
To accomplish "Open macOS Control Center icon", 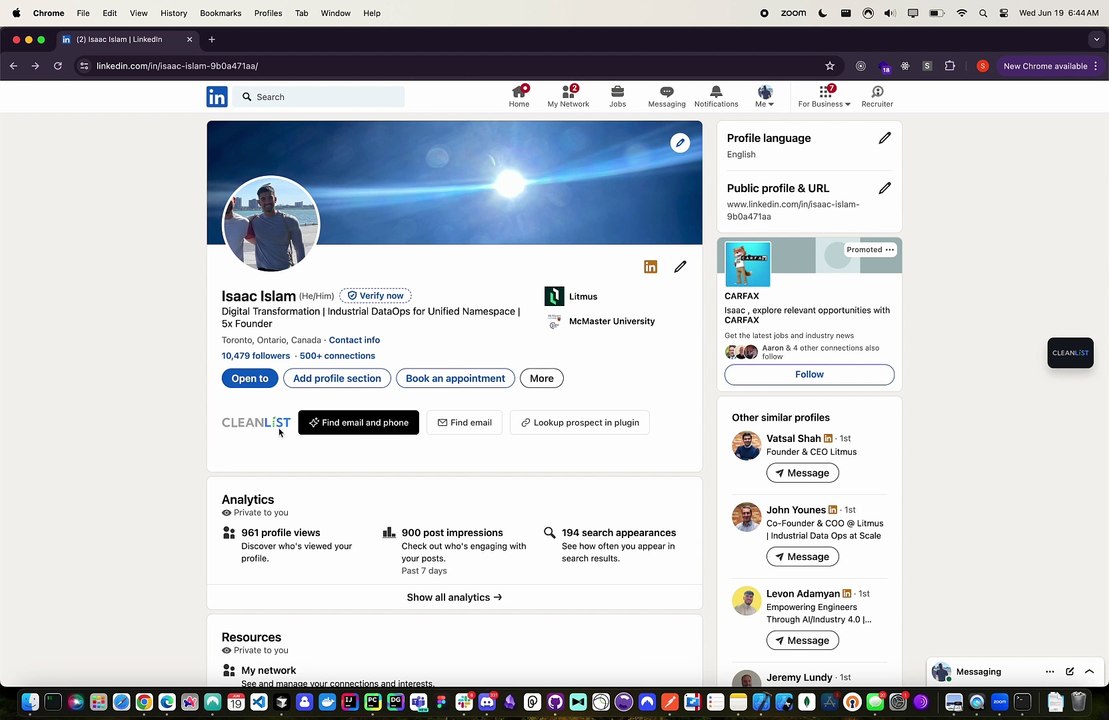I will pyautogui.click(x=1004, y=13).
